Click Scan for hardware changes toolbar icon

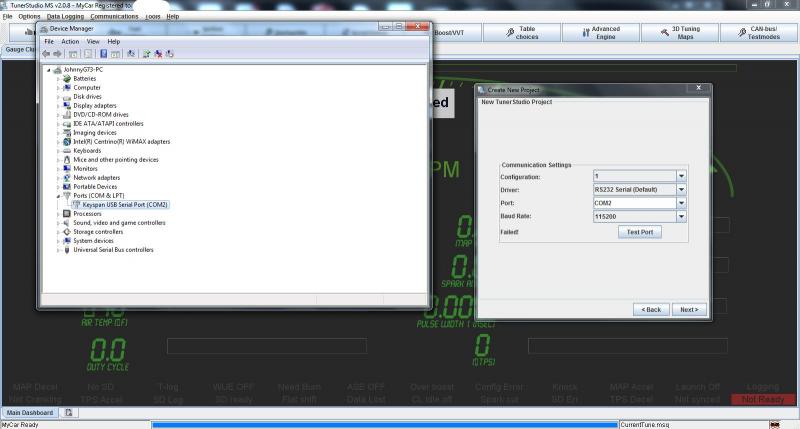[x=131, y=54]
